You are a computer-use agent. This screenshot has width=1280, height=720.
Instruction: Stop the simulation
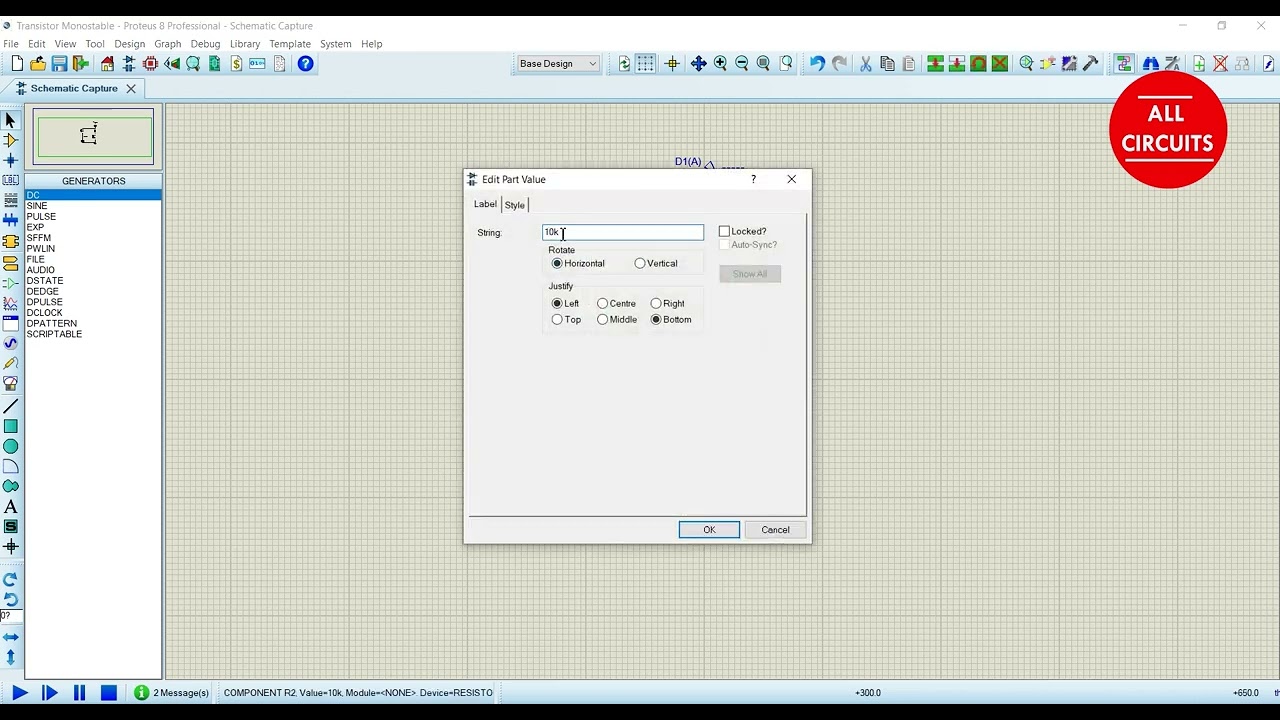tap(109, 693)
